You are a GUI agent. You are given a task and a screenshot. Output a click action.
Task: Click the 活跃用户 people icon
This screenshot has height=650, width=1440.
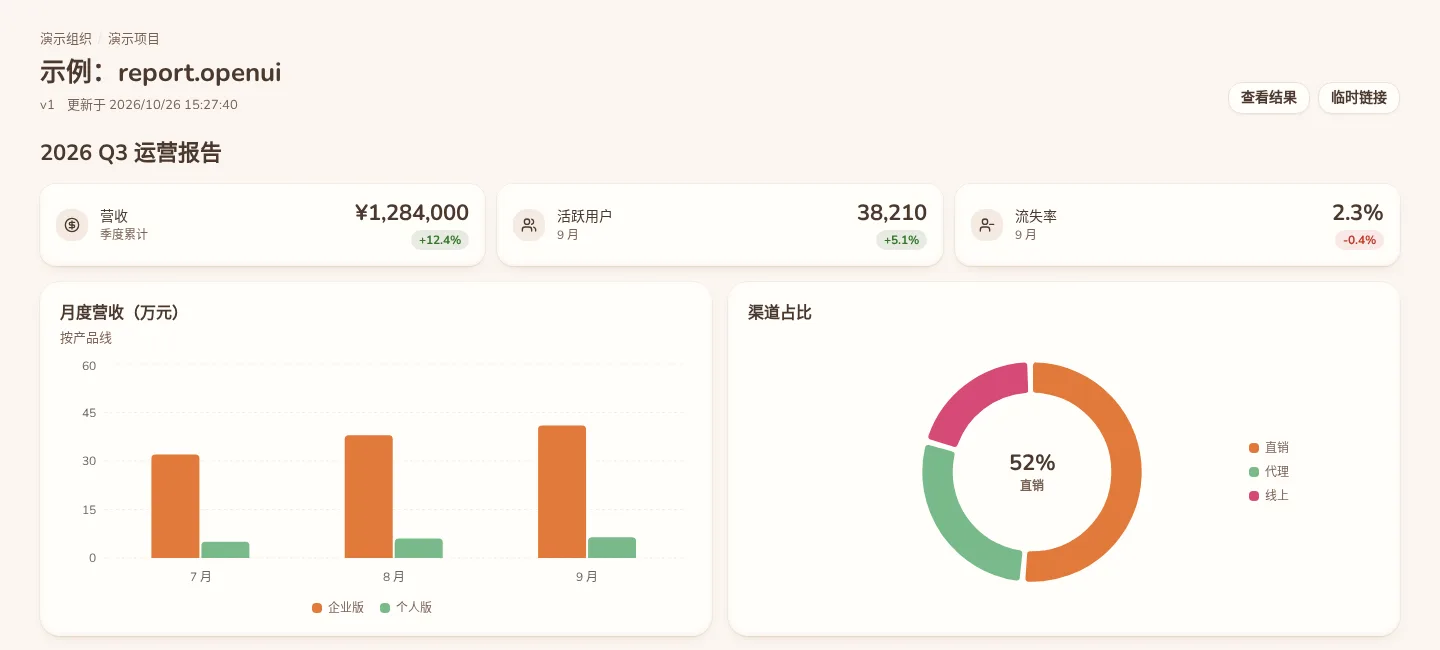[x=529, y=225]
